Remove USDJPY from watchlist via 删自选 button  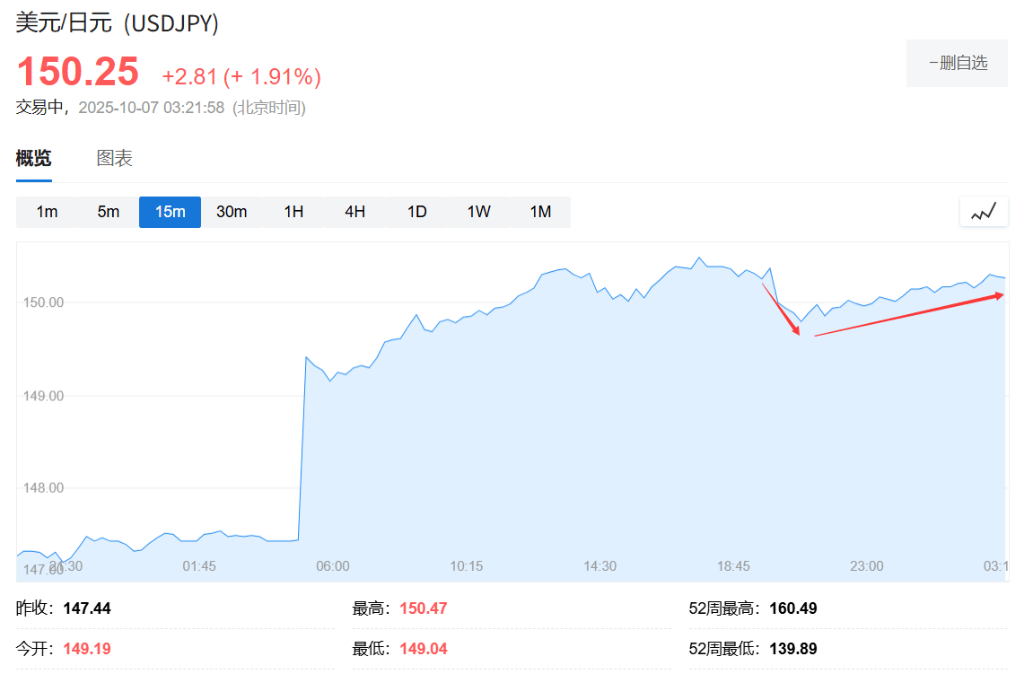[x=957, y=63]
